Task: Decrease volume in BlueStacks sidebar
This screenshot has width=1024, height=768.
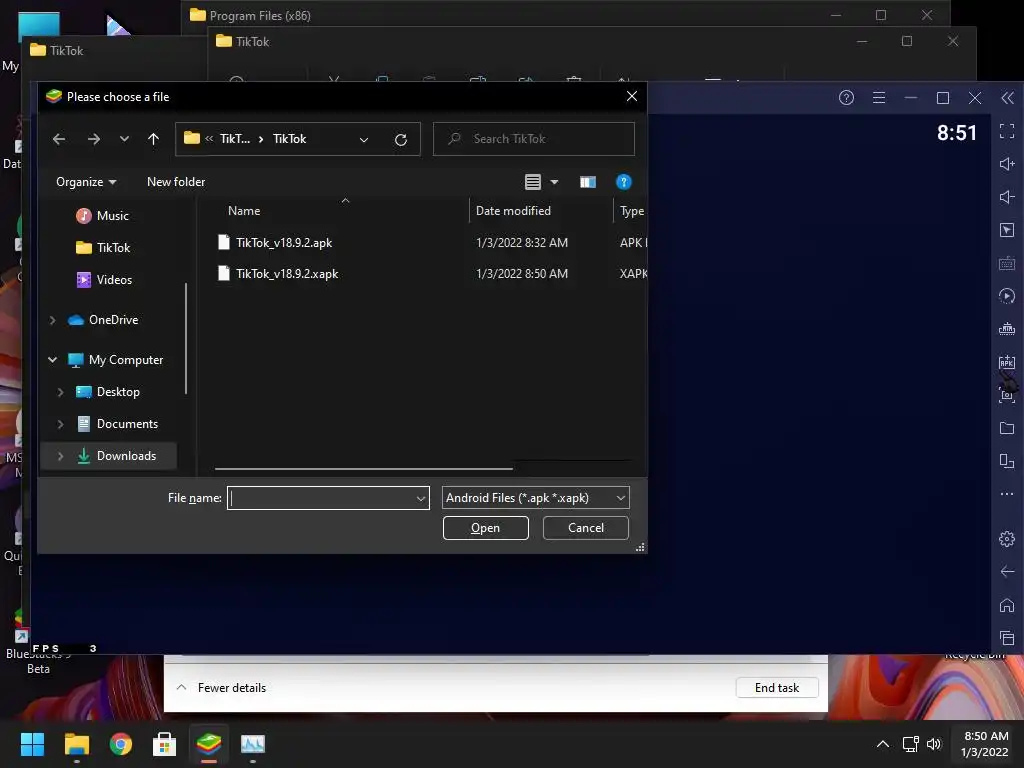Action: tap(1006, 197)
